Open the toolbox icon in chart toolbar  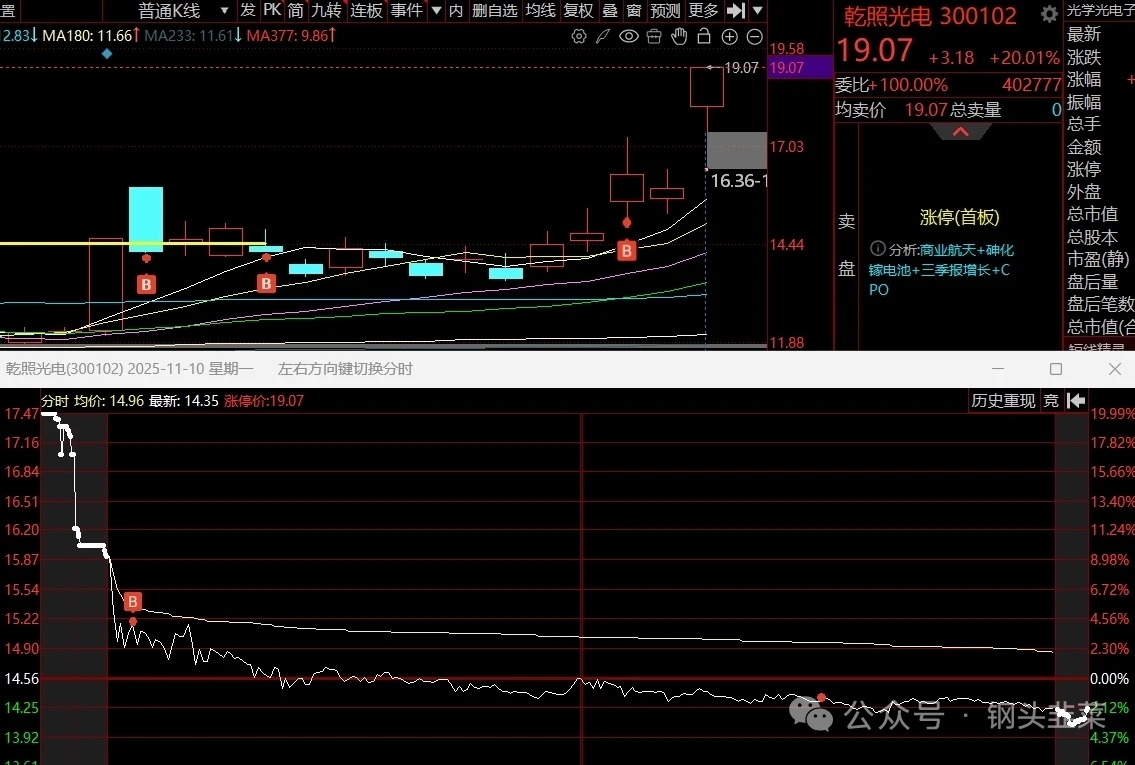tap(654, 36)
